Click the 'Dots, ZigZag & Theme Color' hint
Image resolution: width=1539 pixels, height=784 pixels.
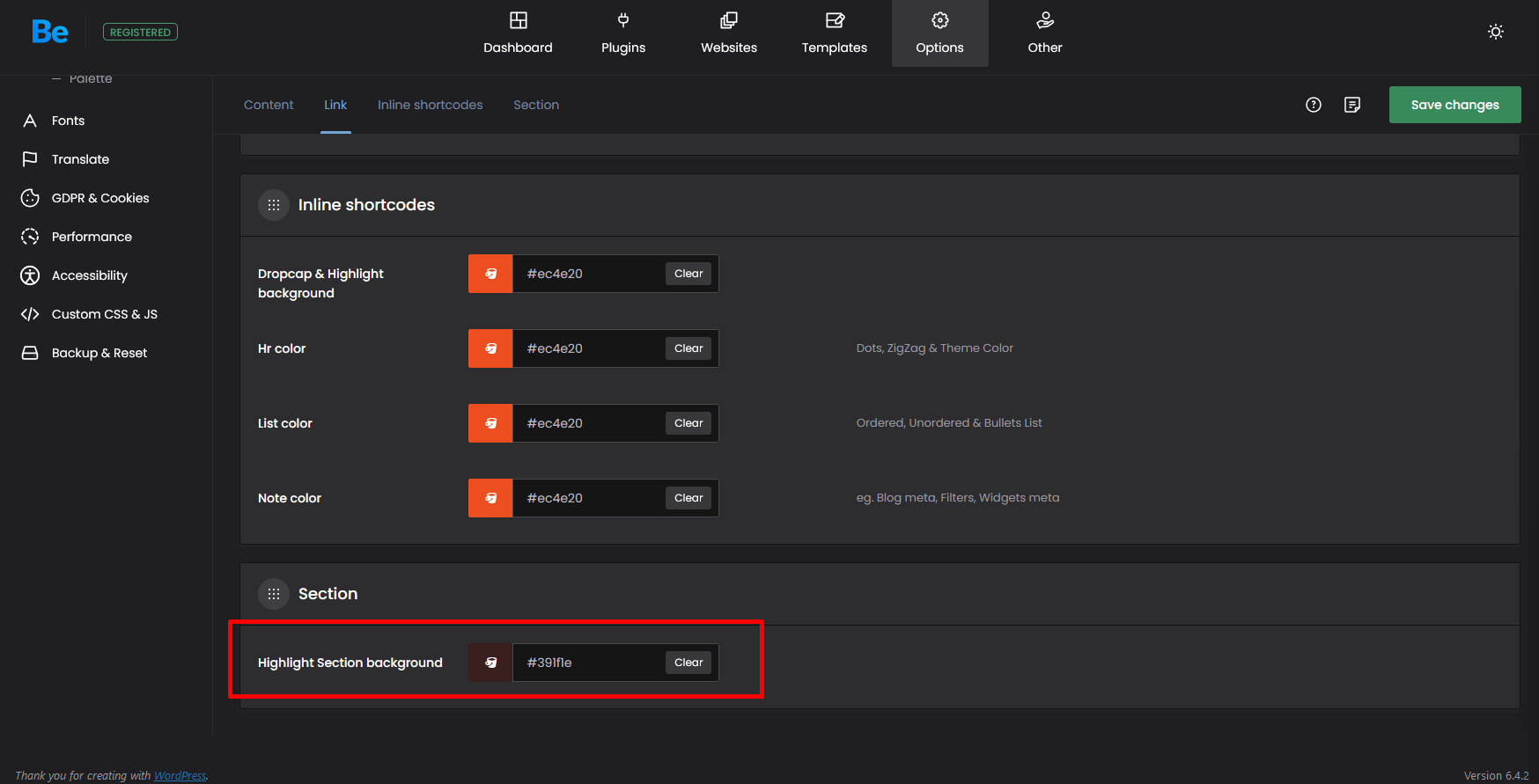934,348
